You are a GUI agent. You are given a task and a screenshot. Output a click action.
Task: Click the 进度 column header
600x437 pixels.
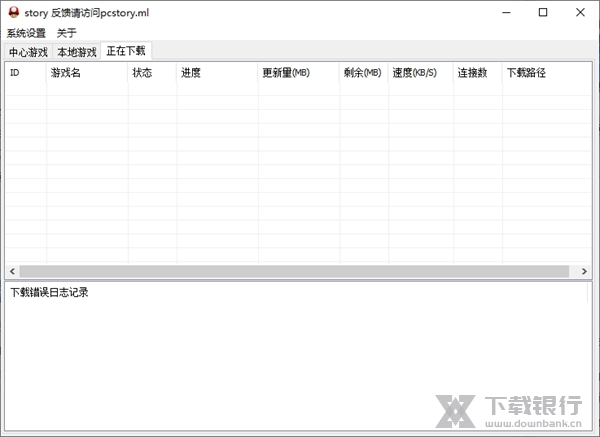(217, 73)
